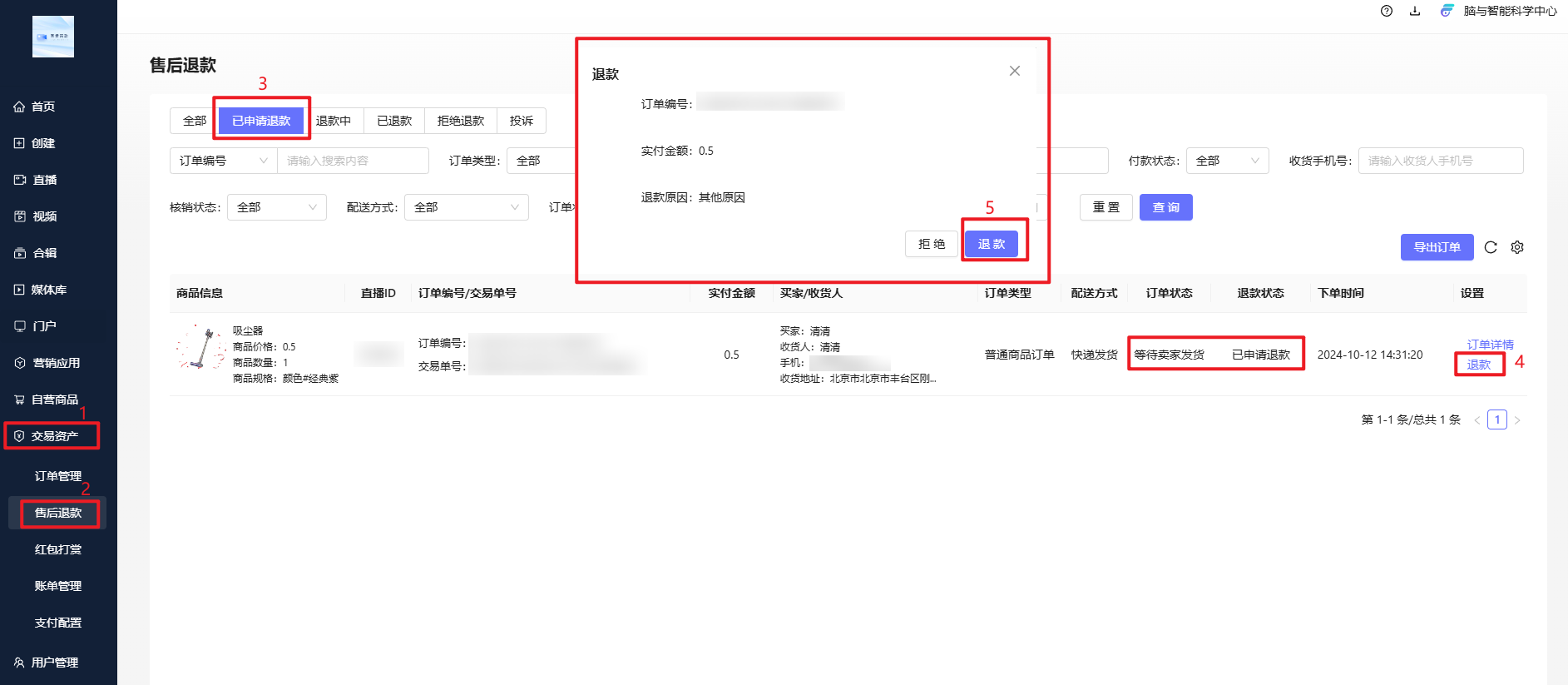Viewport: 1568px width, 685px height.
Task: Confirm refund with blue 退款 button
Action: 992,244
